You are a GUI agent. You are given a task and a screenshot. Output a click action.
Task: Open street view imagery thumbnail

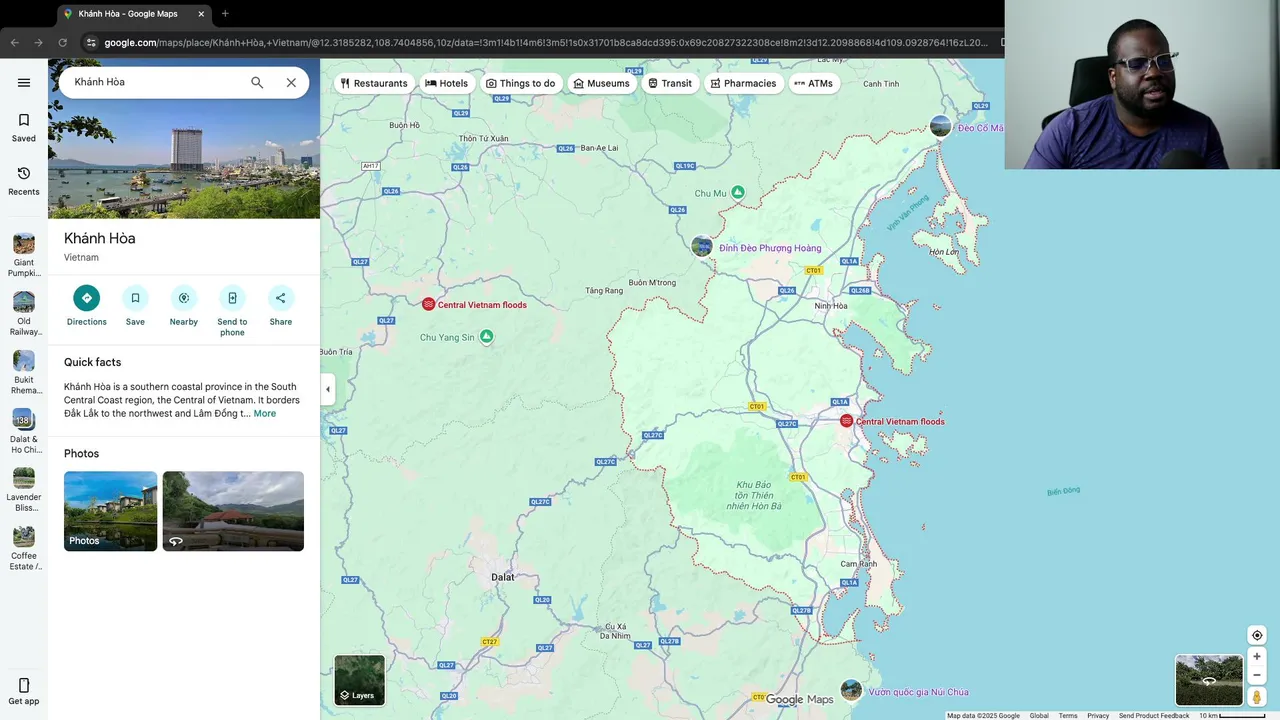point(1209,680)
